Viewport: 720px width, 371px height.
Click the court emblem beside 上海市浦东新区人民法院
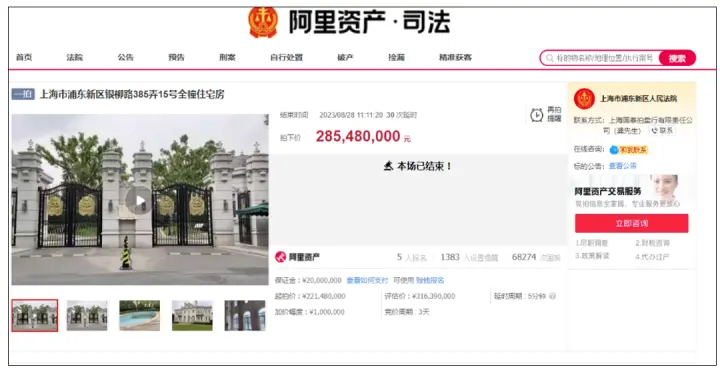(x=584, y=99)
